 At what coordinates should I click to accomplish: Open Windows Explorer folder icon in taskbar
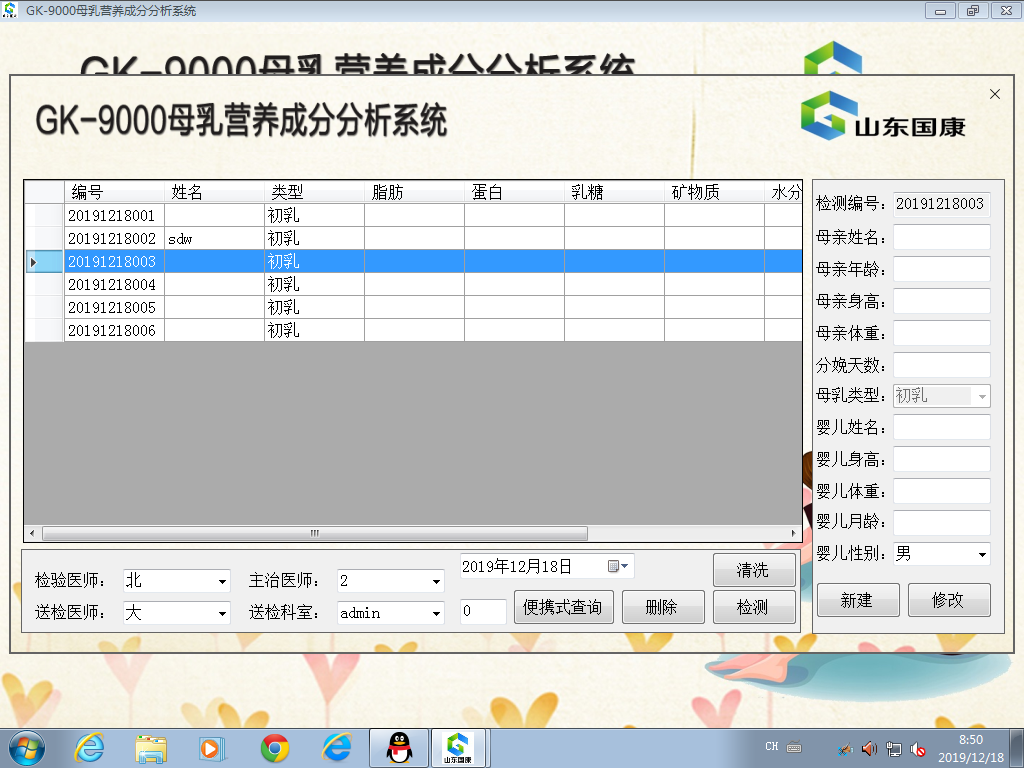(x=151, y=748)
